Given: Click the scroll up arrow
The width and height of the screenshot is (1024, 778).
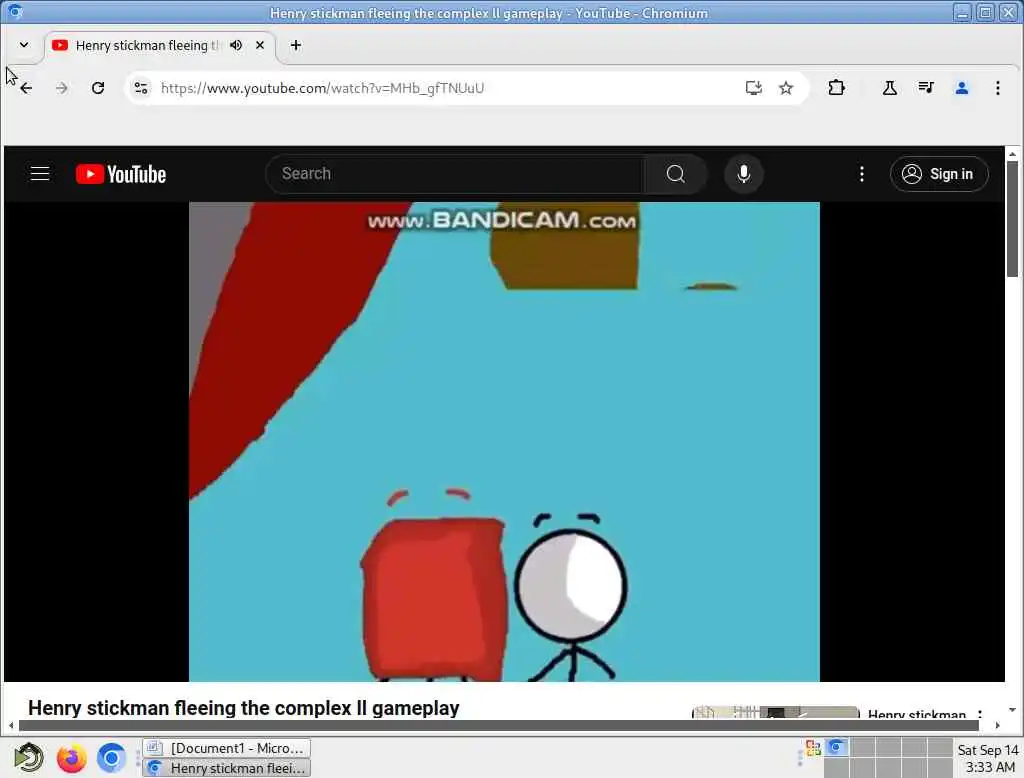Looking at the screenshot, I should pyautogui.click(x=1012, y=154).
